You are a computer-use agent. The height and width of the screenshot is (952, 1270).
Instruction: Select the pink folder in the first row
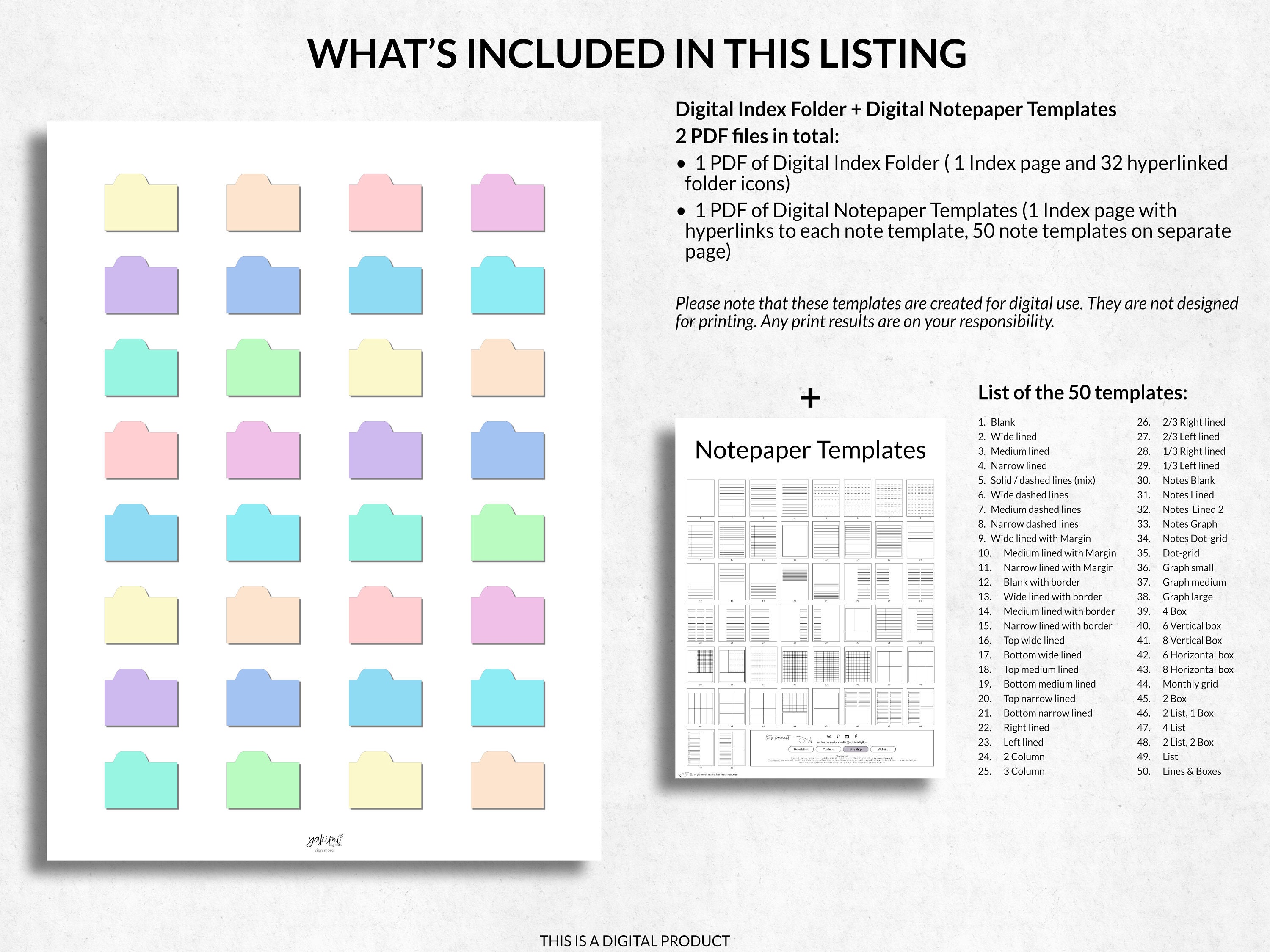click(386, 203)
